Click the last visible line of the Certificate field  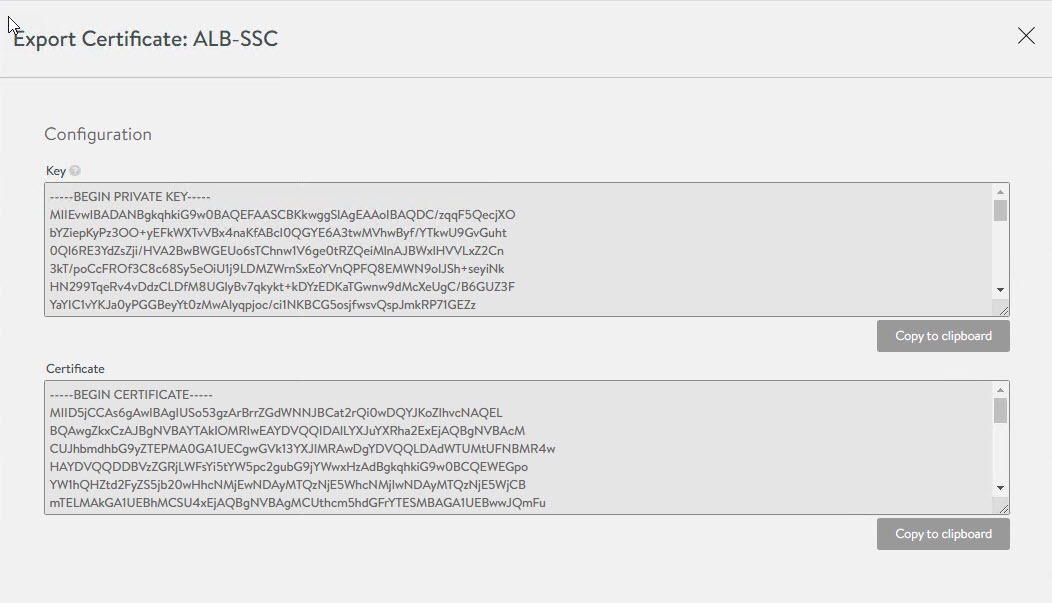[298, 503]
